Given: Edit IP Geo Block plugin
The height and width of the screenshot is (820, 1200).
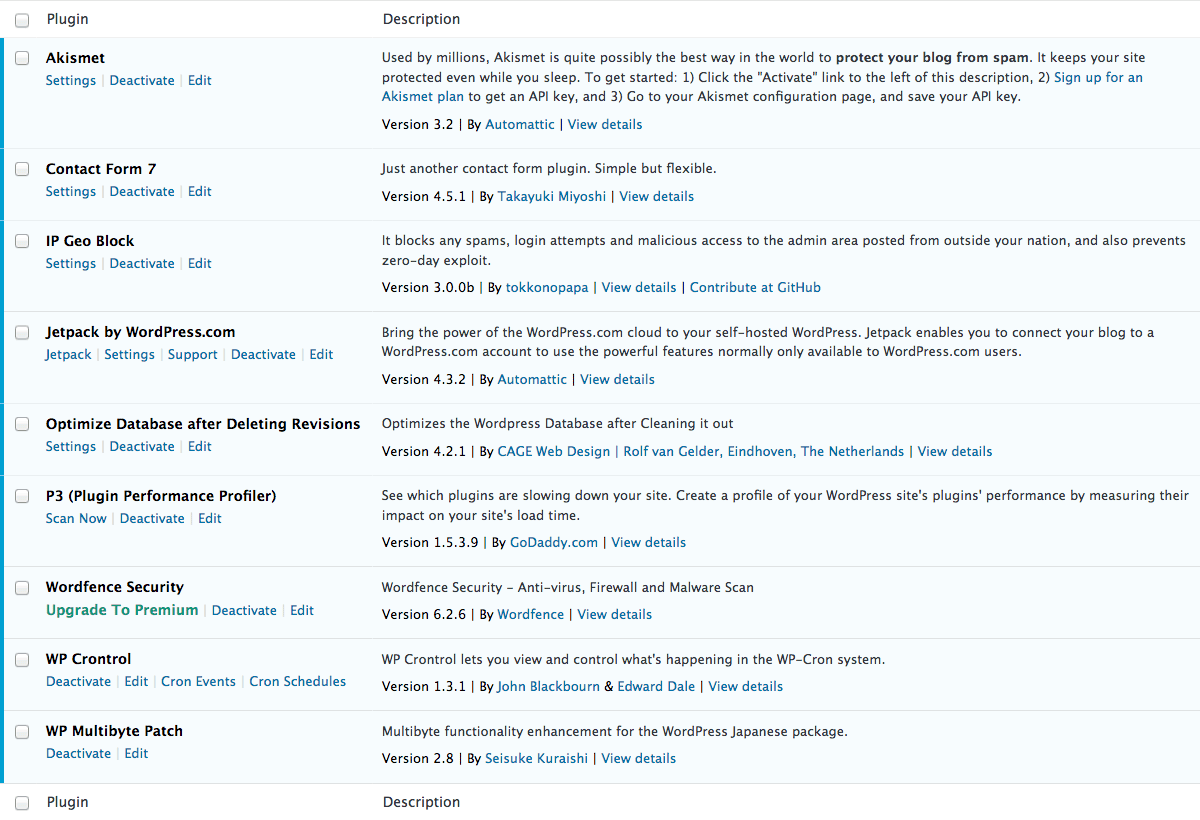Looking at the screenshot, I should 200,263.
